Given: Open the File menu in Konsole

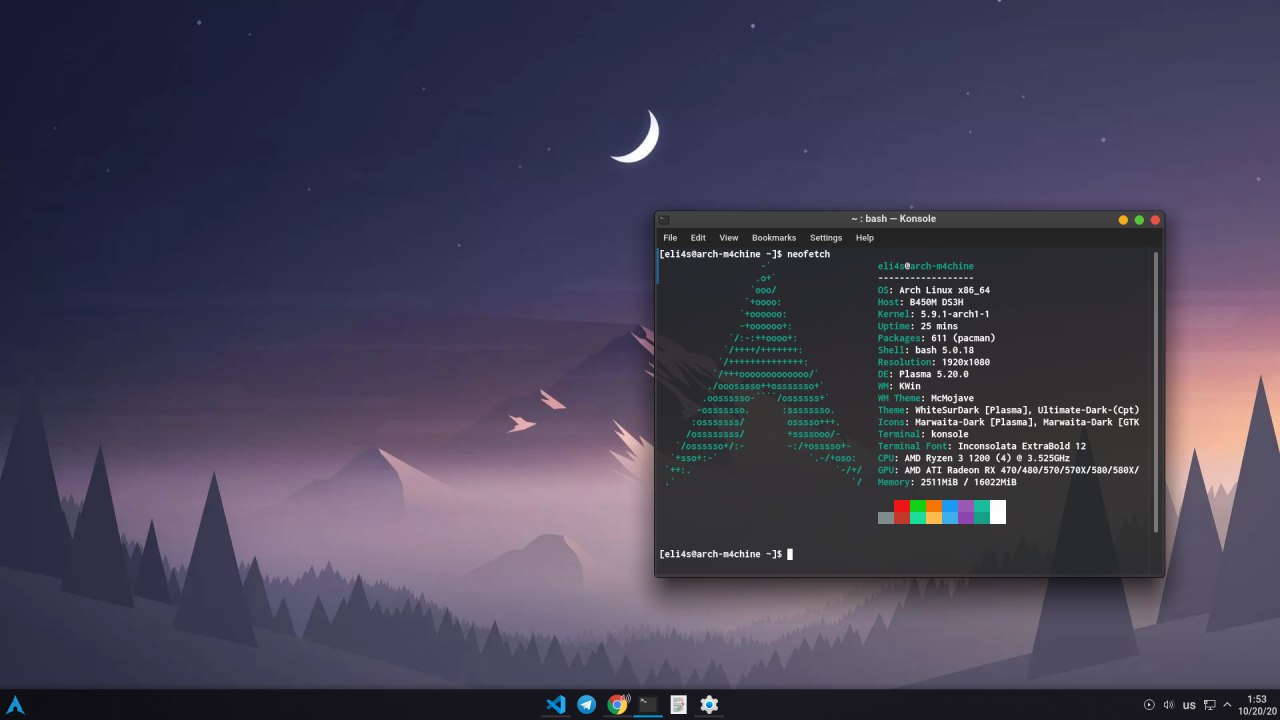Looking at the screenshot, I should point(670,238).
